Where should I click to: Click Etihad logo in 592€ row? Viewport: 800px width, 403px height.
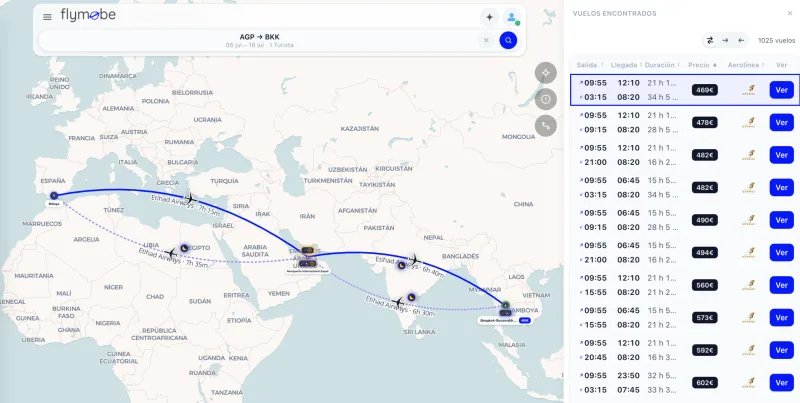coord(748,350)
